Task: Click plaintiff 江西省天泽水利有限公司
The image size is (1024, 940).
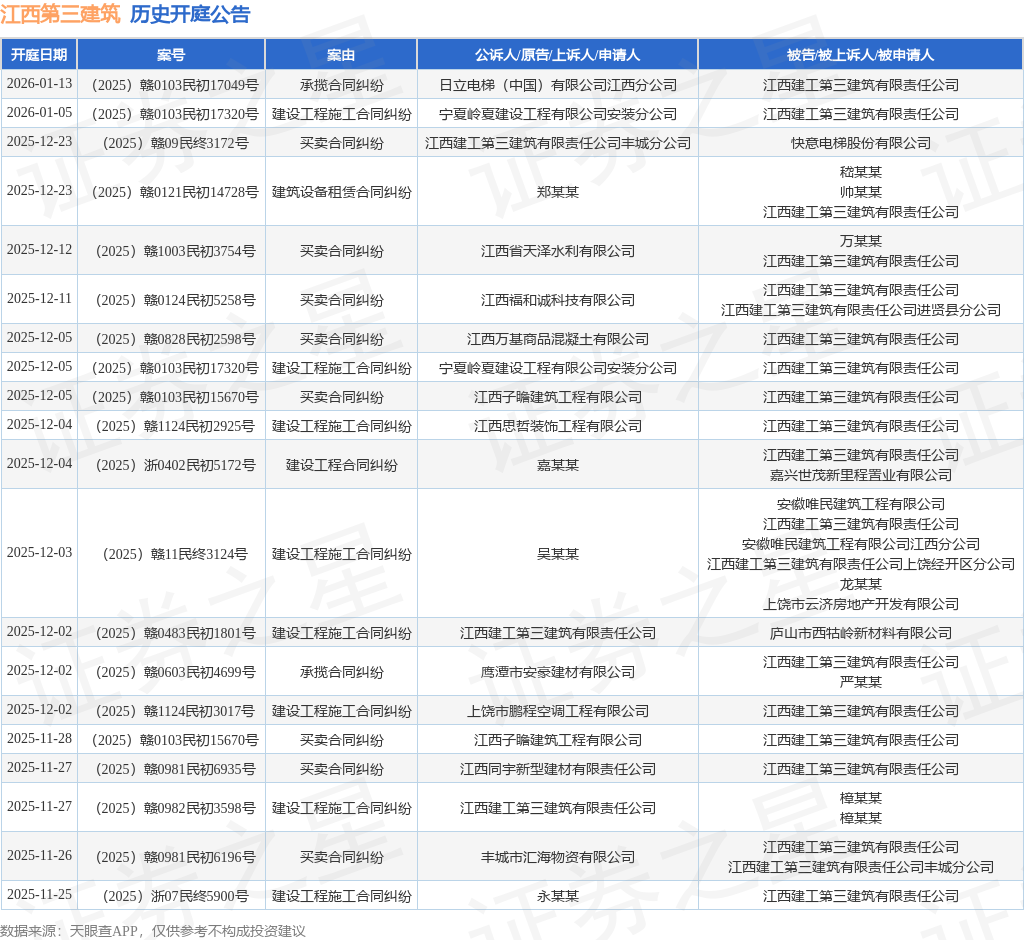Action: pos(558,251)
